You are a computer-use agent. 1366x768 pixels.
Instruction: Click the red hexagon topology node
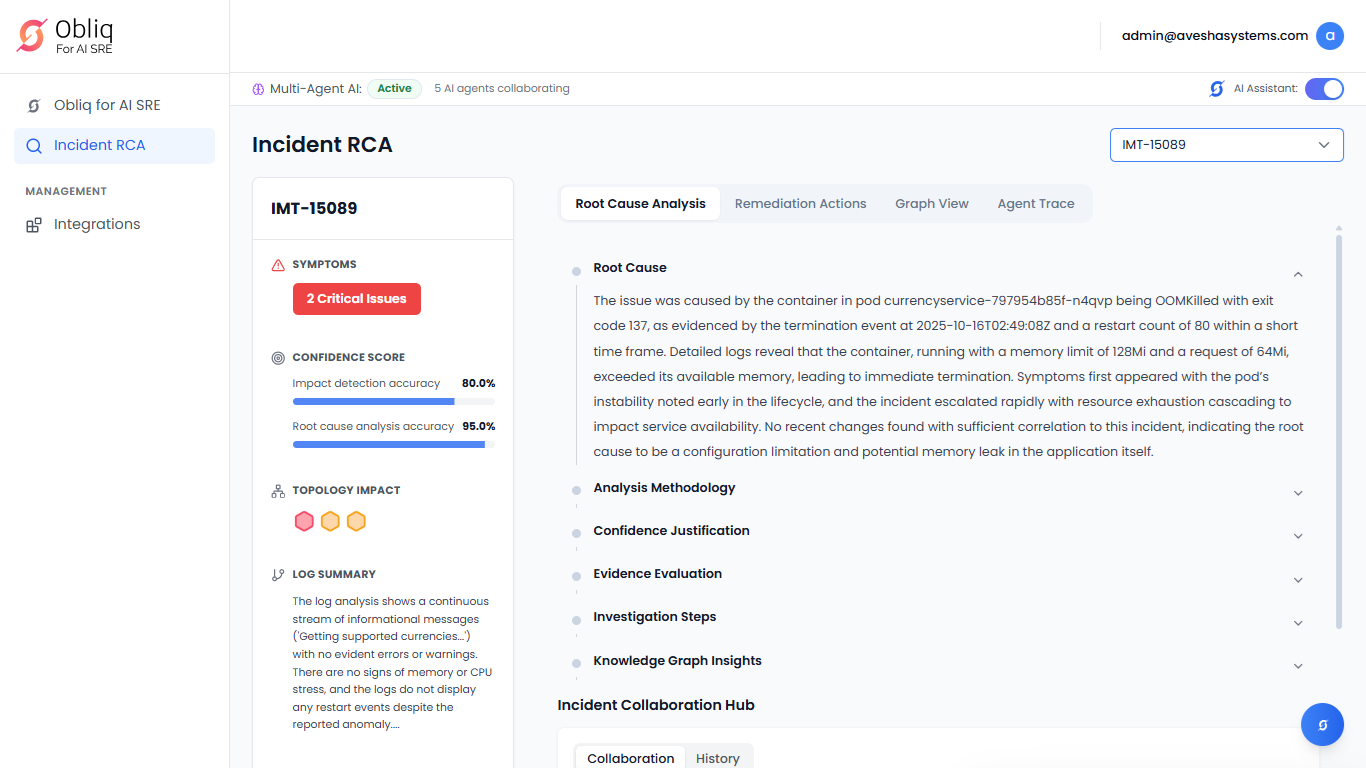point(304,521)
